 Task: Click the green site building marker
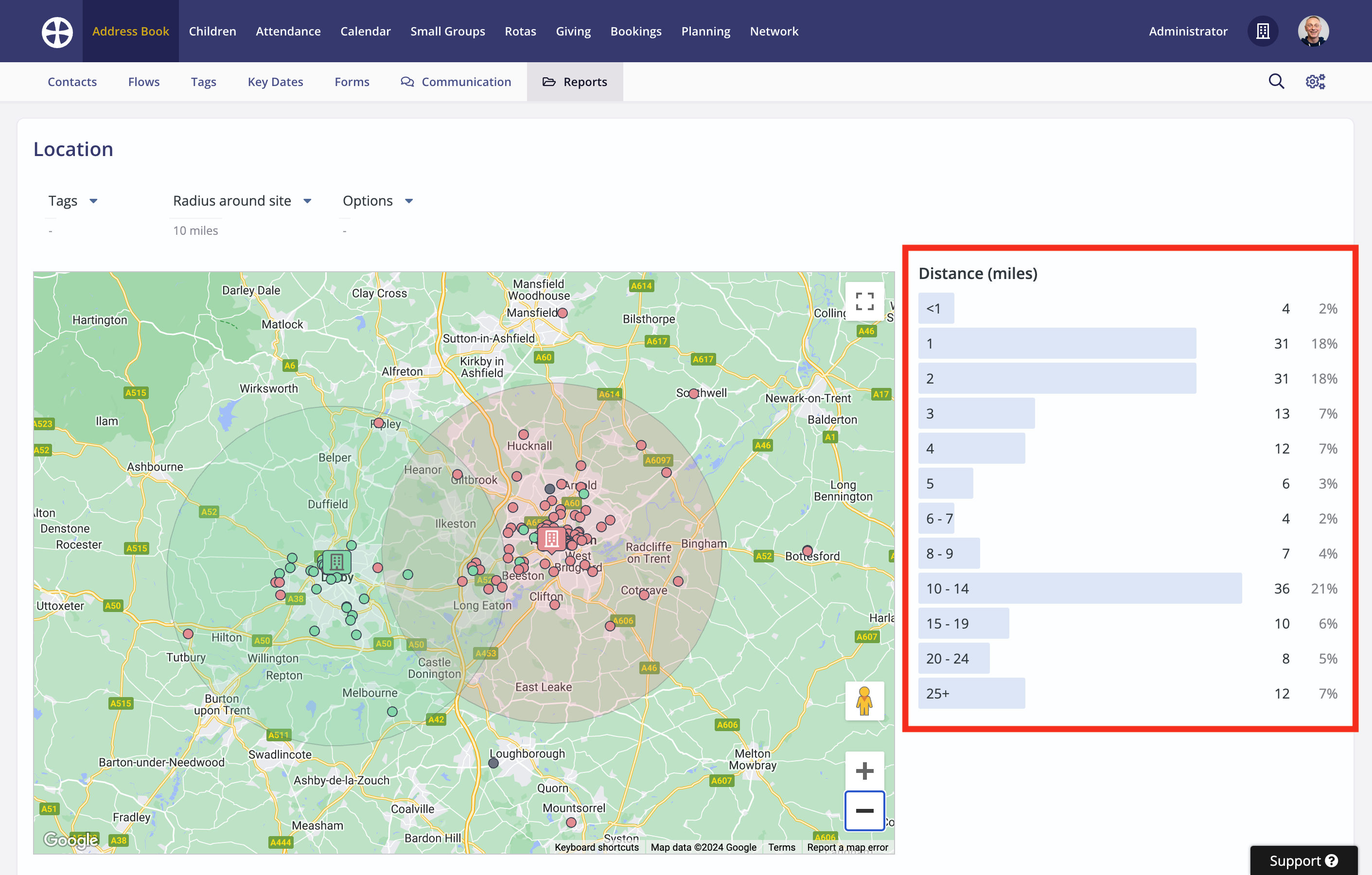click(x=337, y=562)
